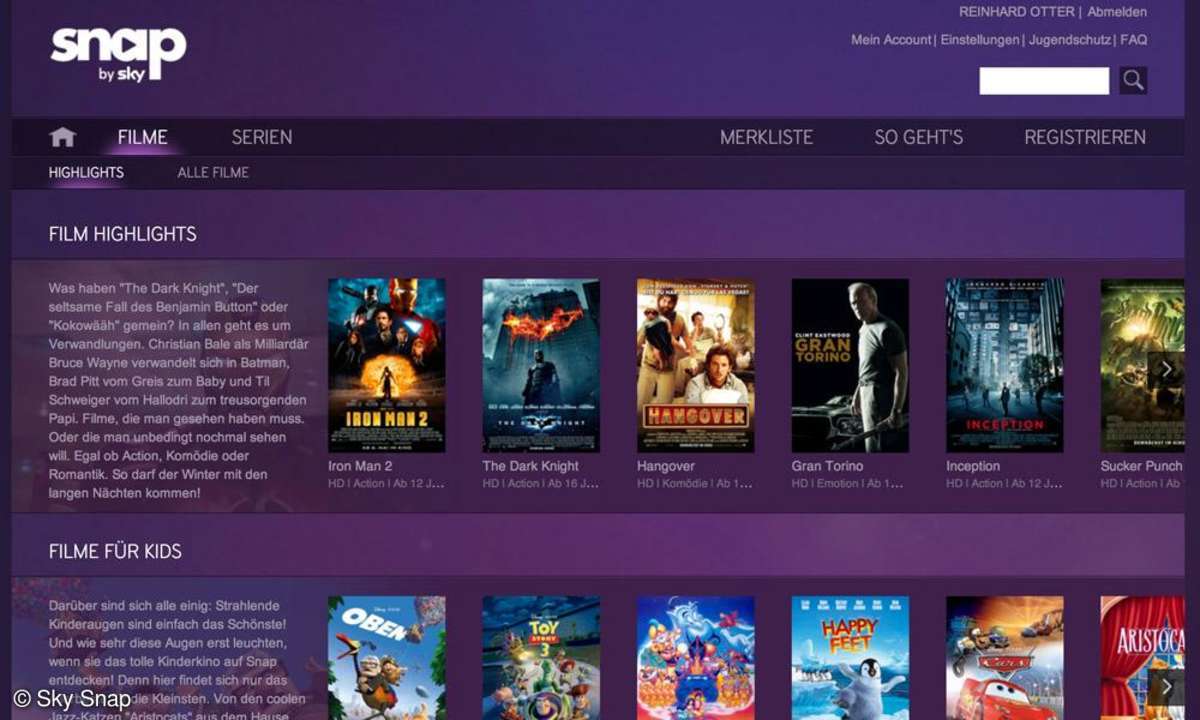Screen dimensions: 1200x720
Task: Select the Highlights sub-tab
Action: (x=86, y=172)
